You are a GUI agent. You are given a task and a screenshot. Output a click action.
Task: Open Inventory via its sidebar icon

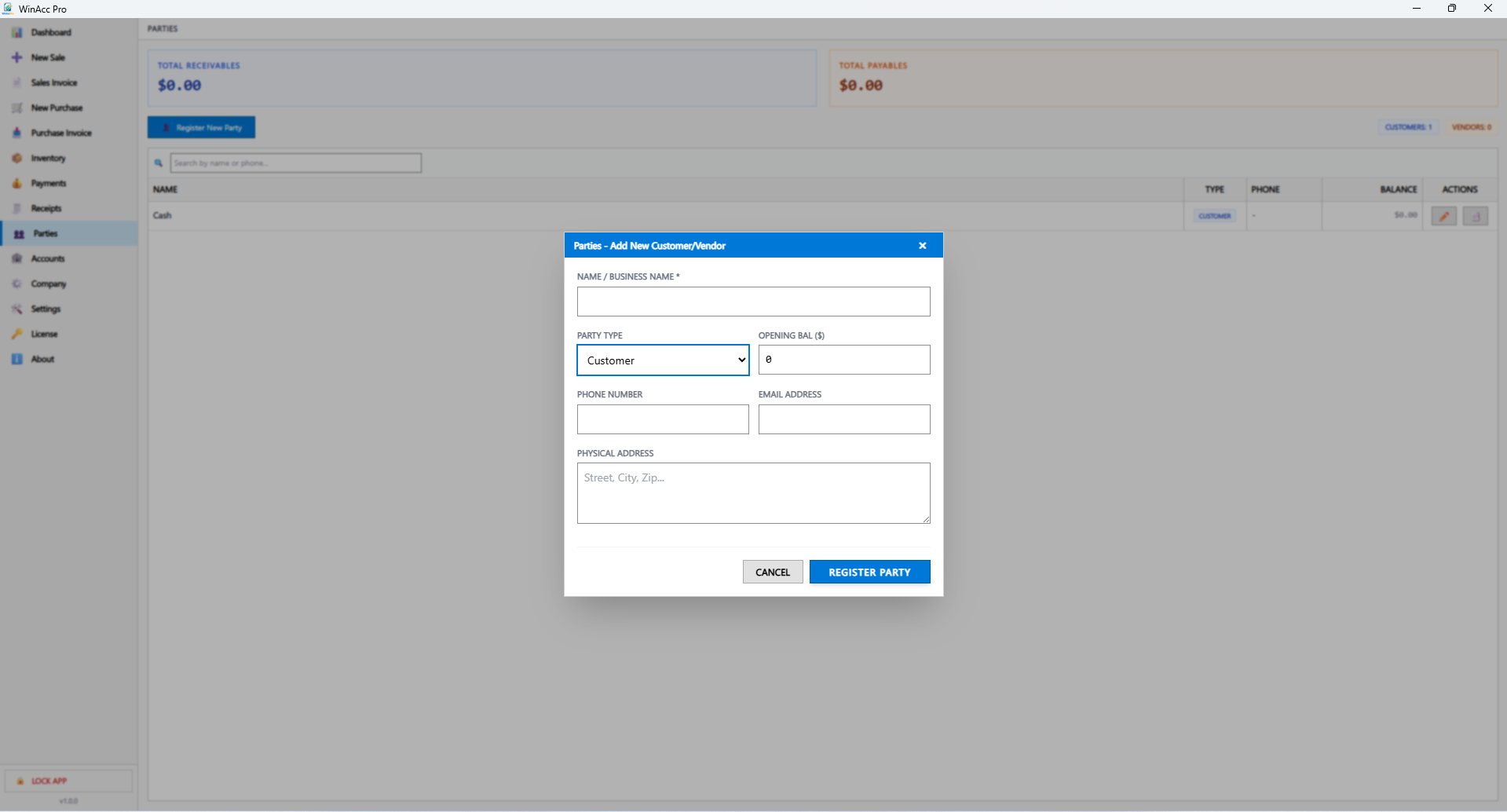17,158
